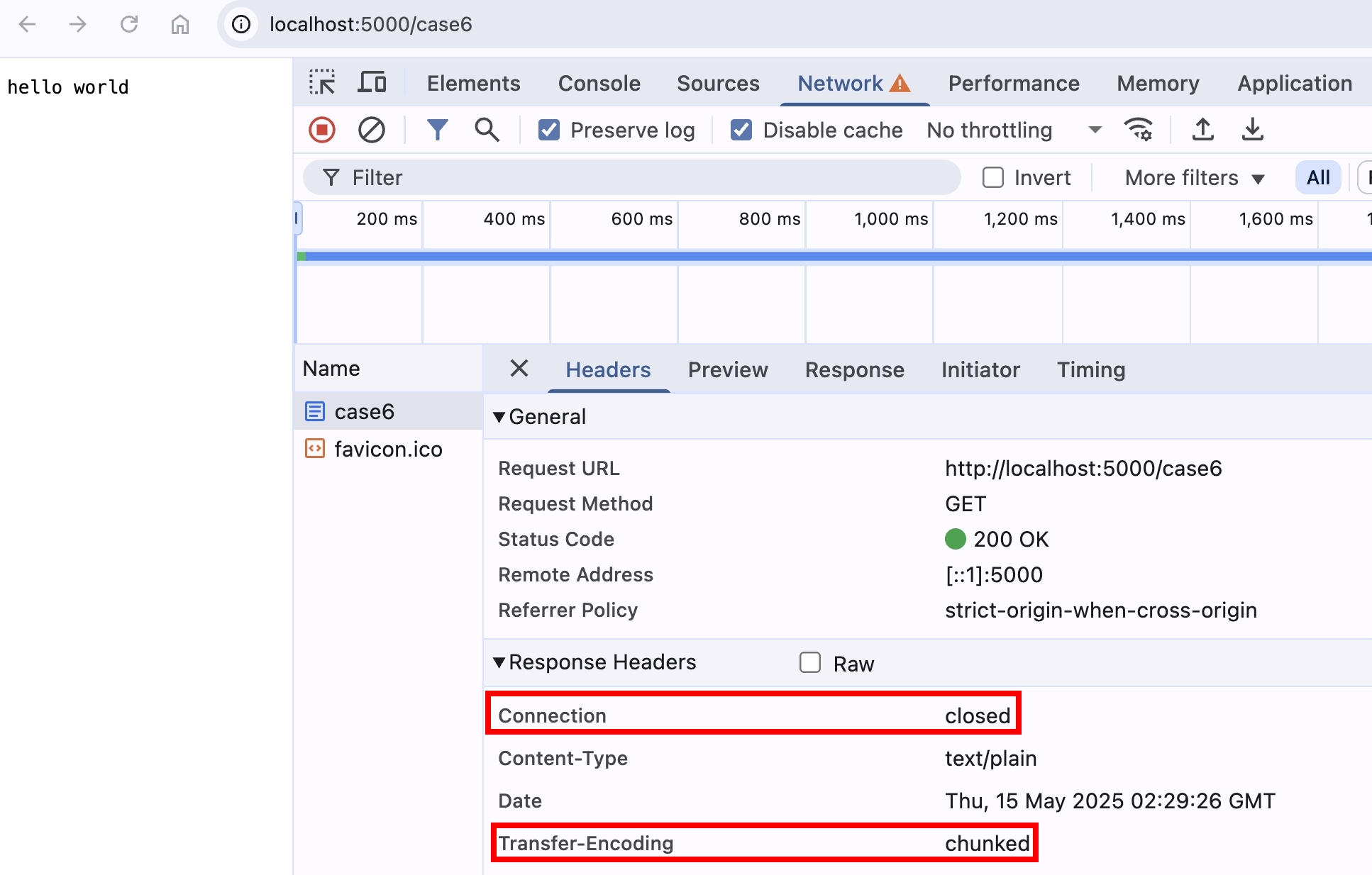Click strict-origin-when-cross-origin referrer policy value
This screenshot has height=875, width=1372.
pyautogui.click(x=1101, y=610)
